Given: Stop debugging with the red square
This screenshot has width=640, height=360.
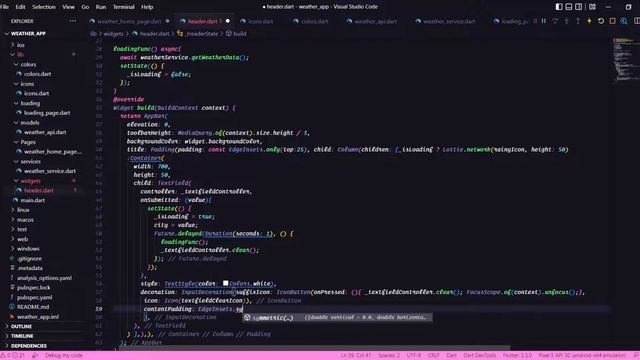Looking at the screenshot, I should click(x=612, y=21).
